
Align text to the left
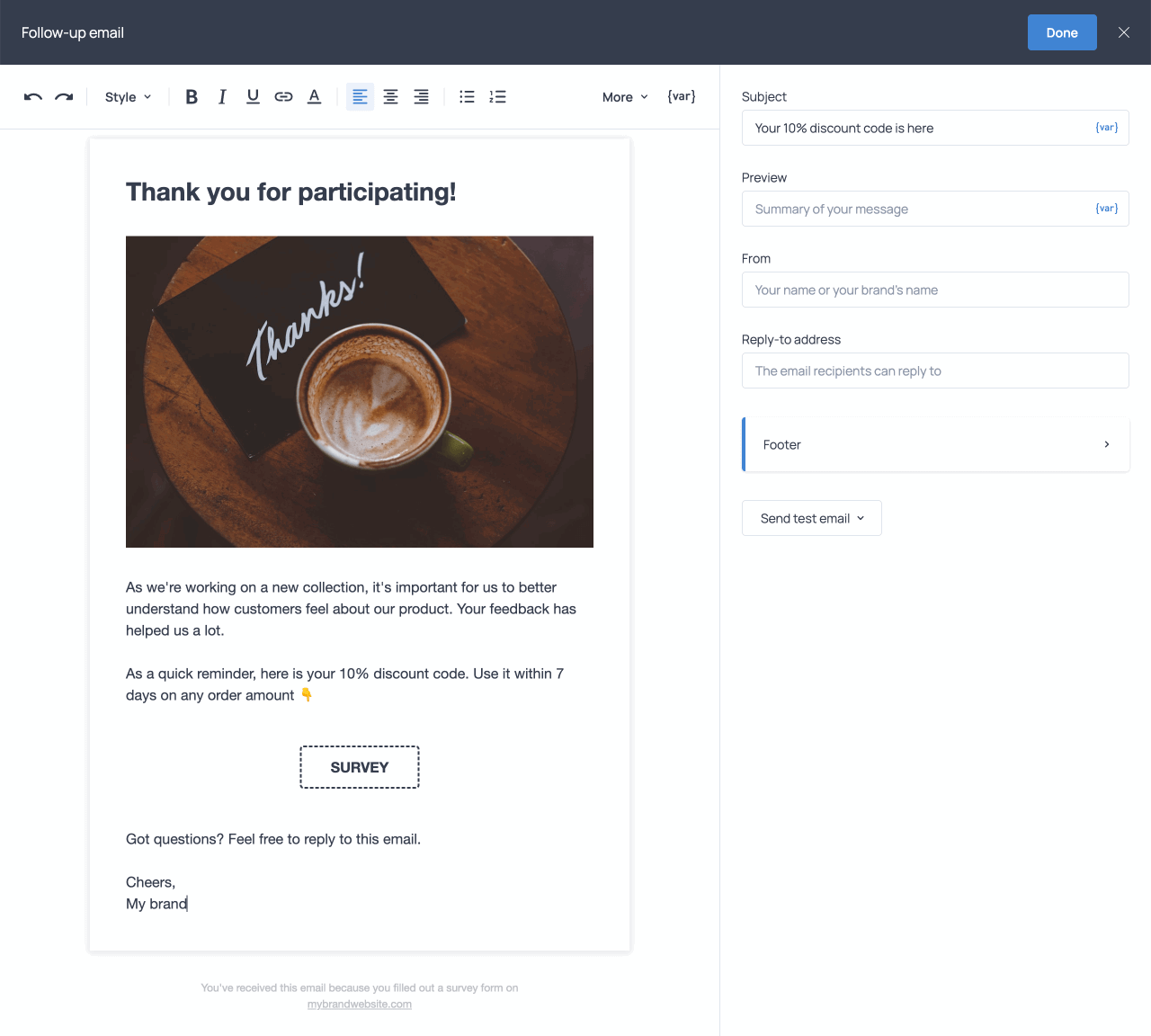coord(360,96)
